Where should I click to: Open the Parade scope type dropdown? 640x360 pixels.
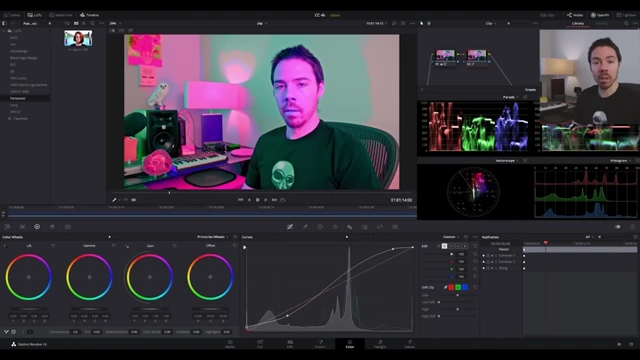coord(511,97)
